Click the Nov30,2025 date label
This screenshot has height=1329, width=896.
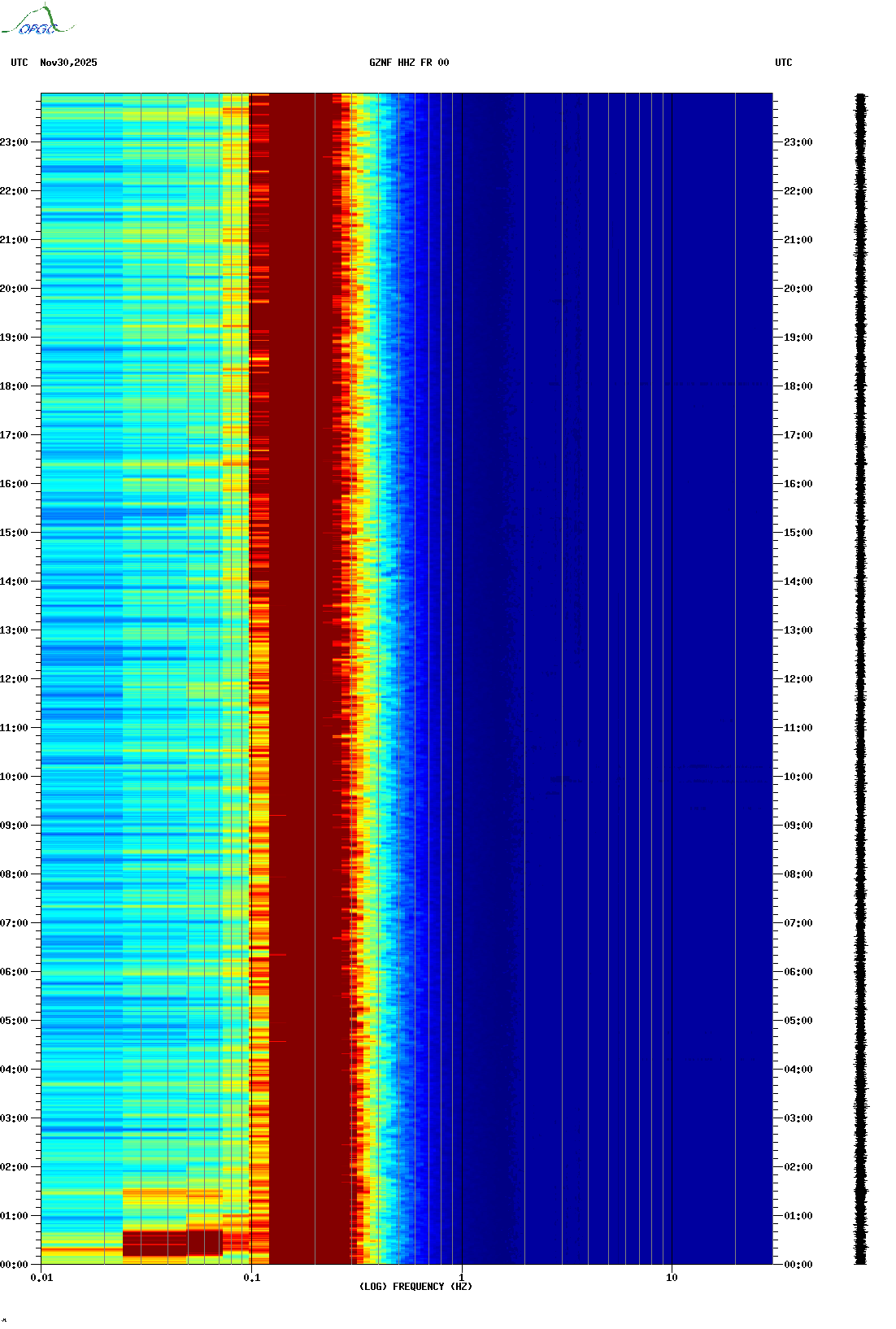68,63
